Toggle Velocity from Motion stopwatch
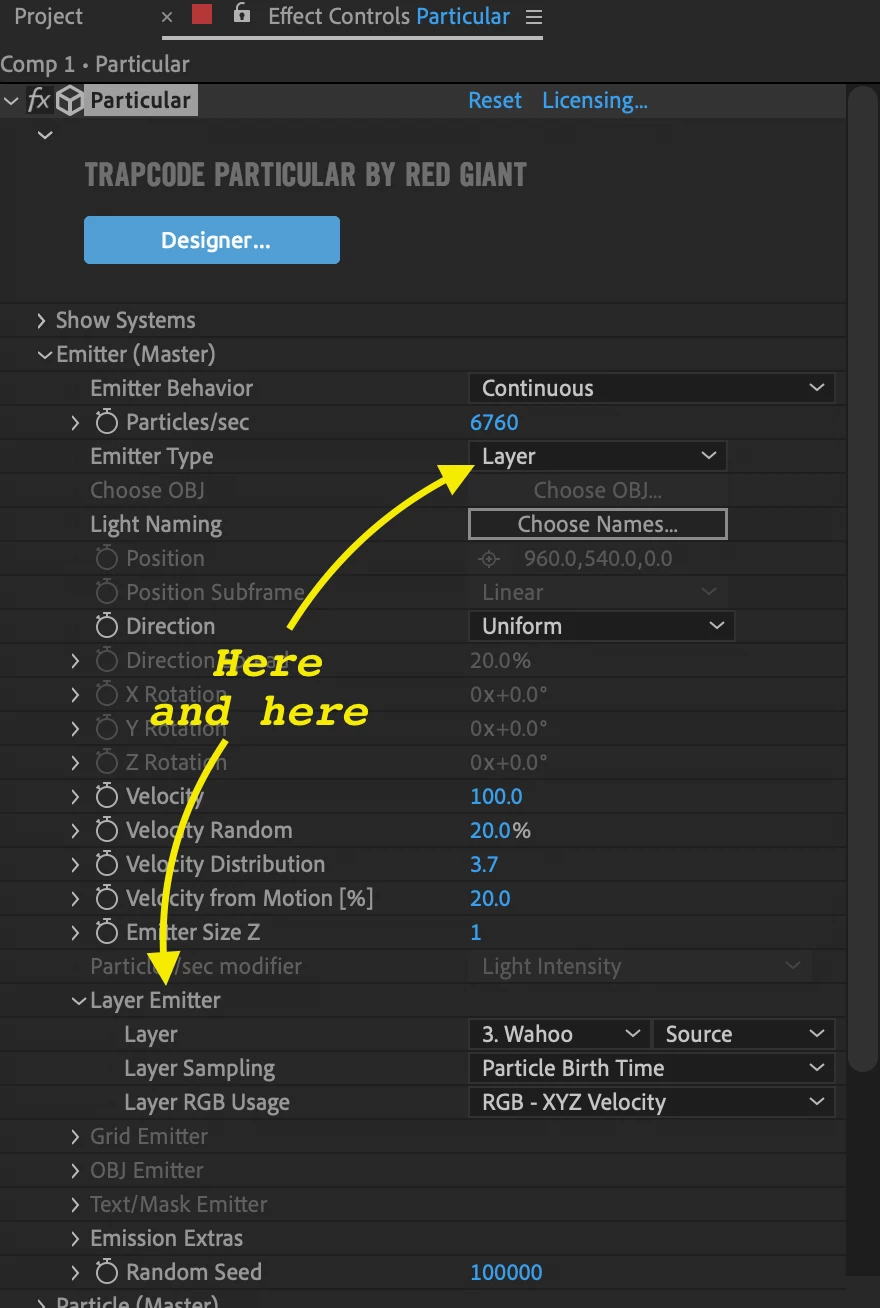Viewport: 880px width, 1308px height. (x=107, y=898)
